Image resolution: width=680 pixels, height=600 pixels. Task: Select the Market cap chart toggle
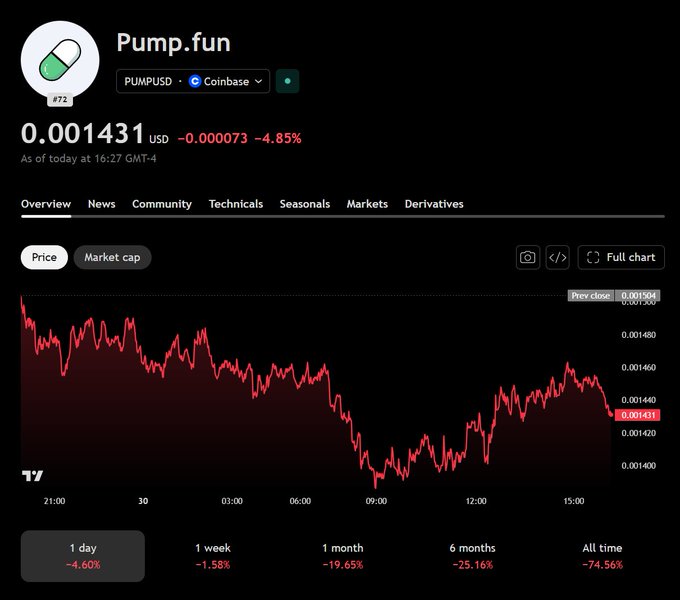(x=112, y=258)
